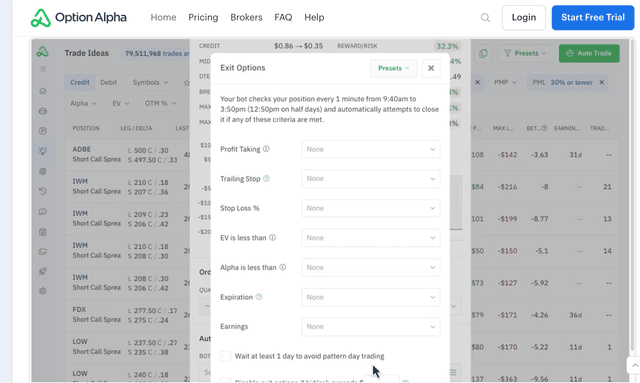The image size is (640, 383).
Task: Click the Option Alpha logo in header
Action: (x=78, y=18)
